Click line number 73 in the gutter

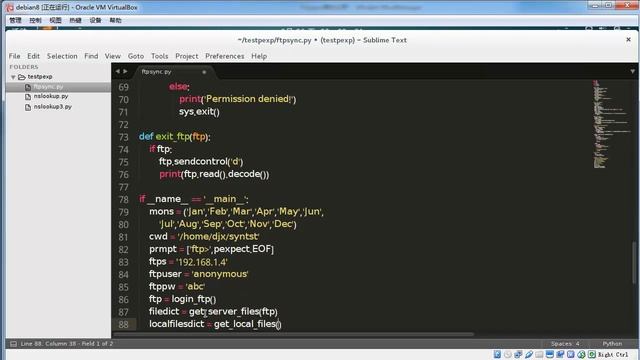point(123,137)
